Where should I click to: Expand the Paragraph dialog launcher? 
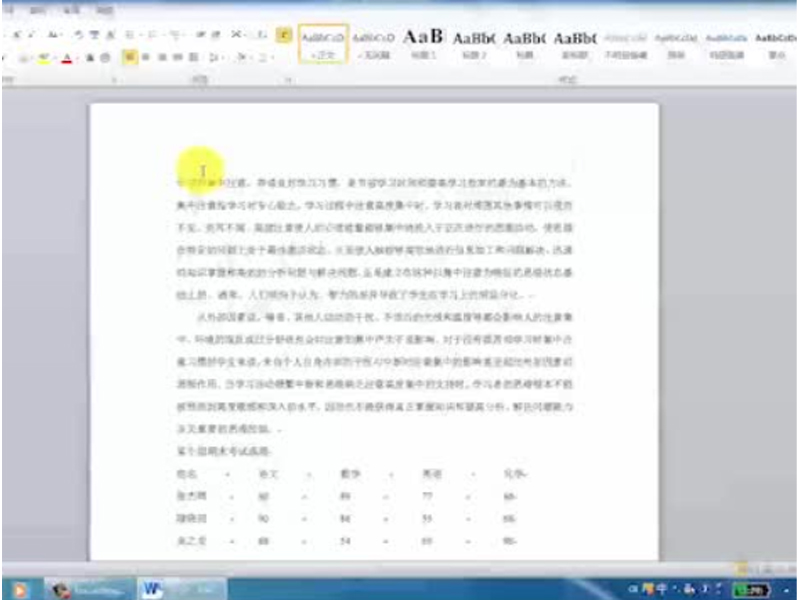pyautogui.click(x=288, y=78)
